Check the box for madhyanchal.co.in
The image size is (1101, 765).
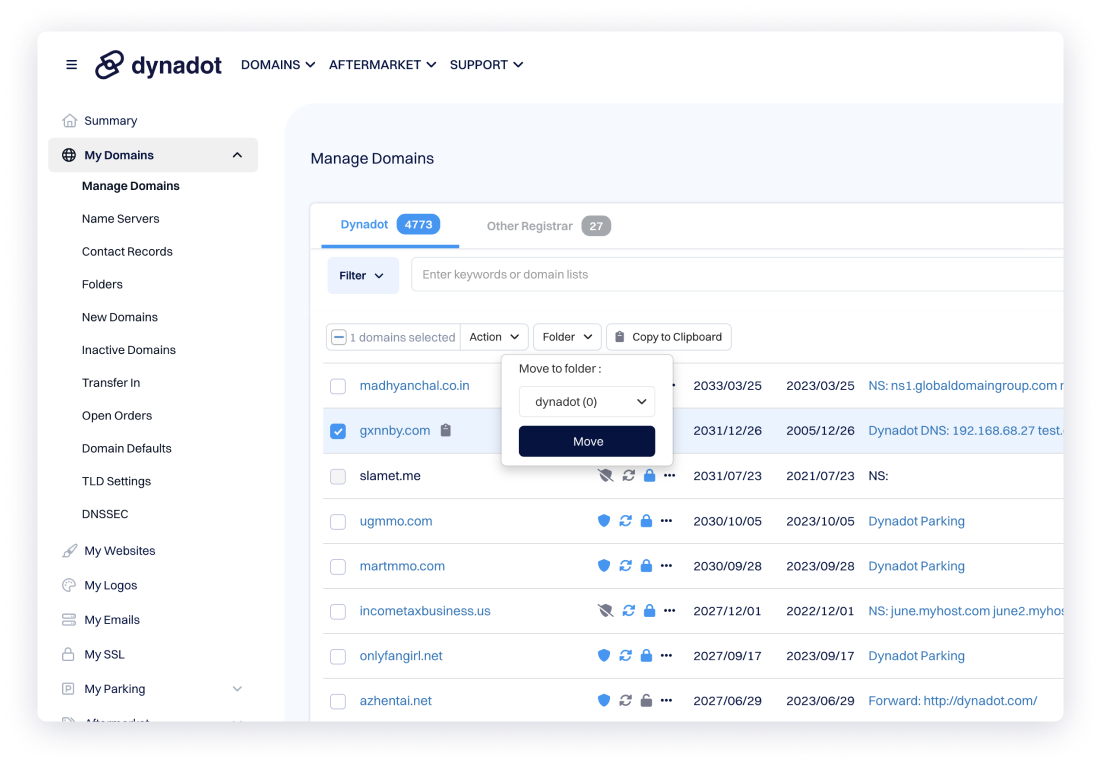point(338,386)
